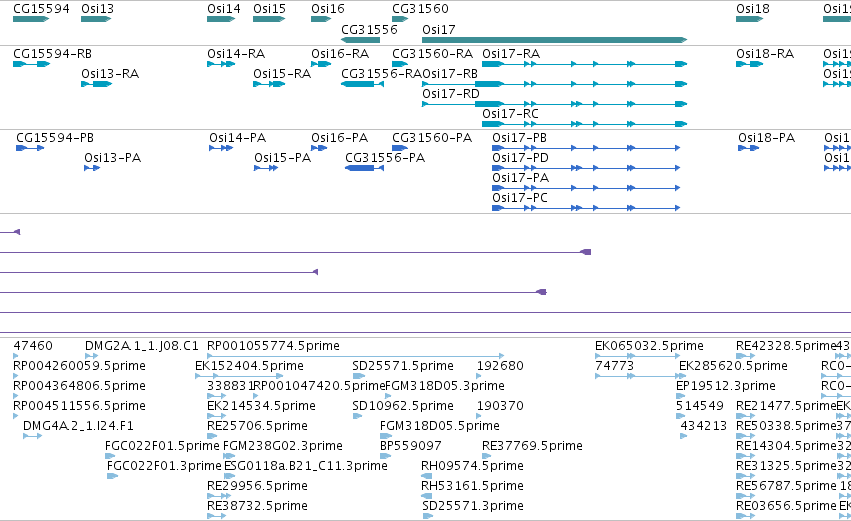This screenshot has width=851, height=521.
Task: Select the Osi18 gene label
Action: (753, 9)
